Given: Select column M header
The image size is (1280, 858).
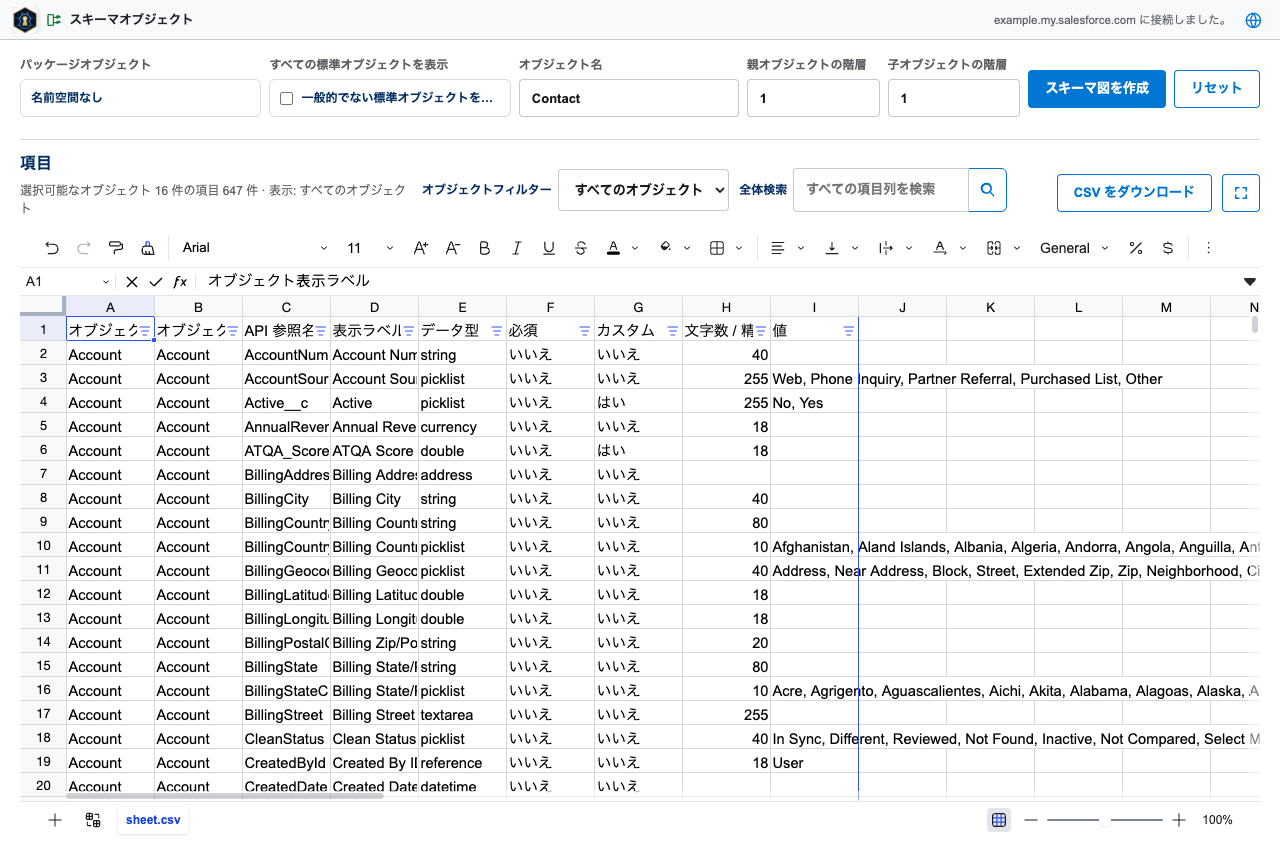Looking at the screenshot, I should [x=1166, y=307].
